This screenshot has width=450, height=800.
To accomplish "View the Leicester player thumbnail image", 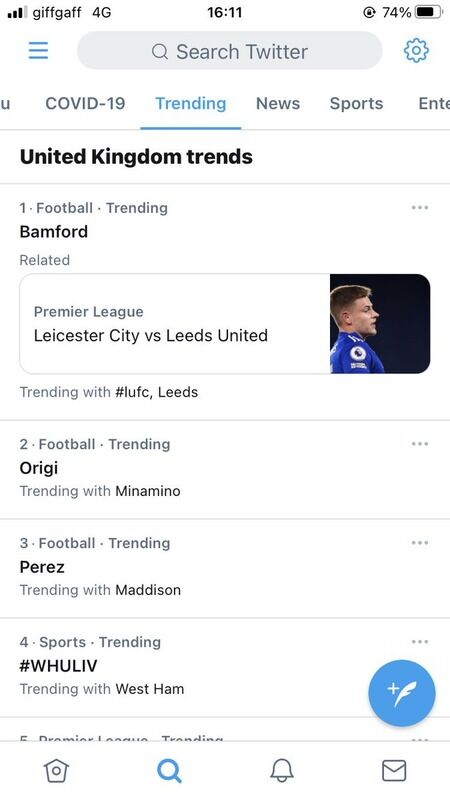I will coord(380,323).
